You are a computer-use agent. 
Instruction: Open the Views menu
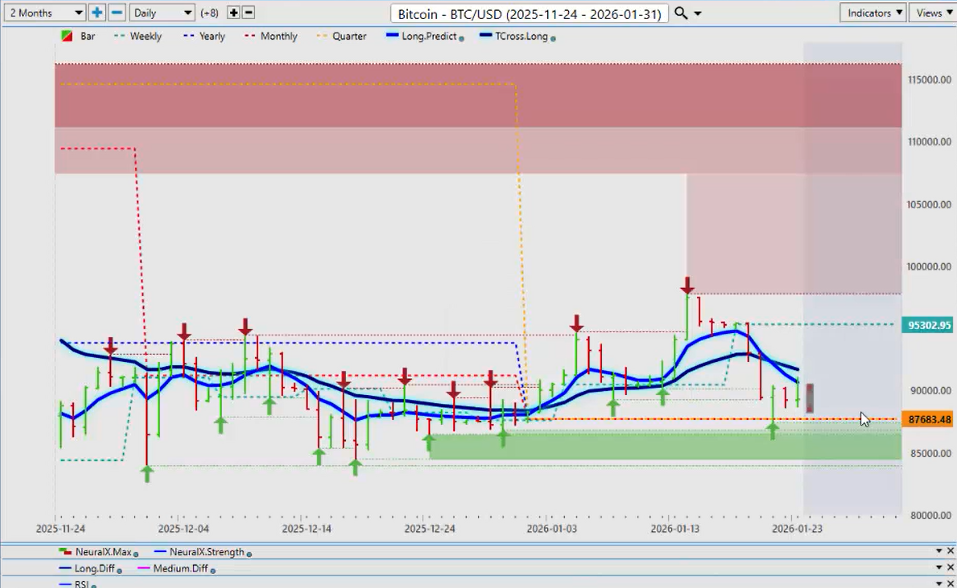tap(932, 13)
